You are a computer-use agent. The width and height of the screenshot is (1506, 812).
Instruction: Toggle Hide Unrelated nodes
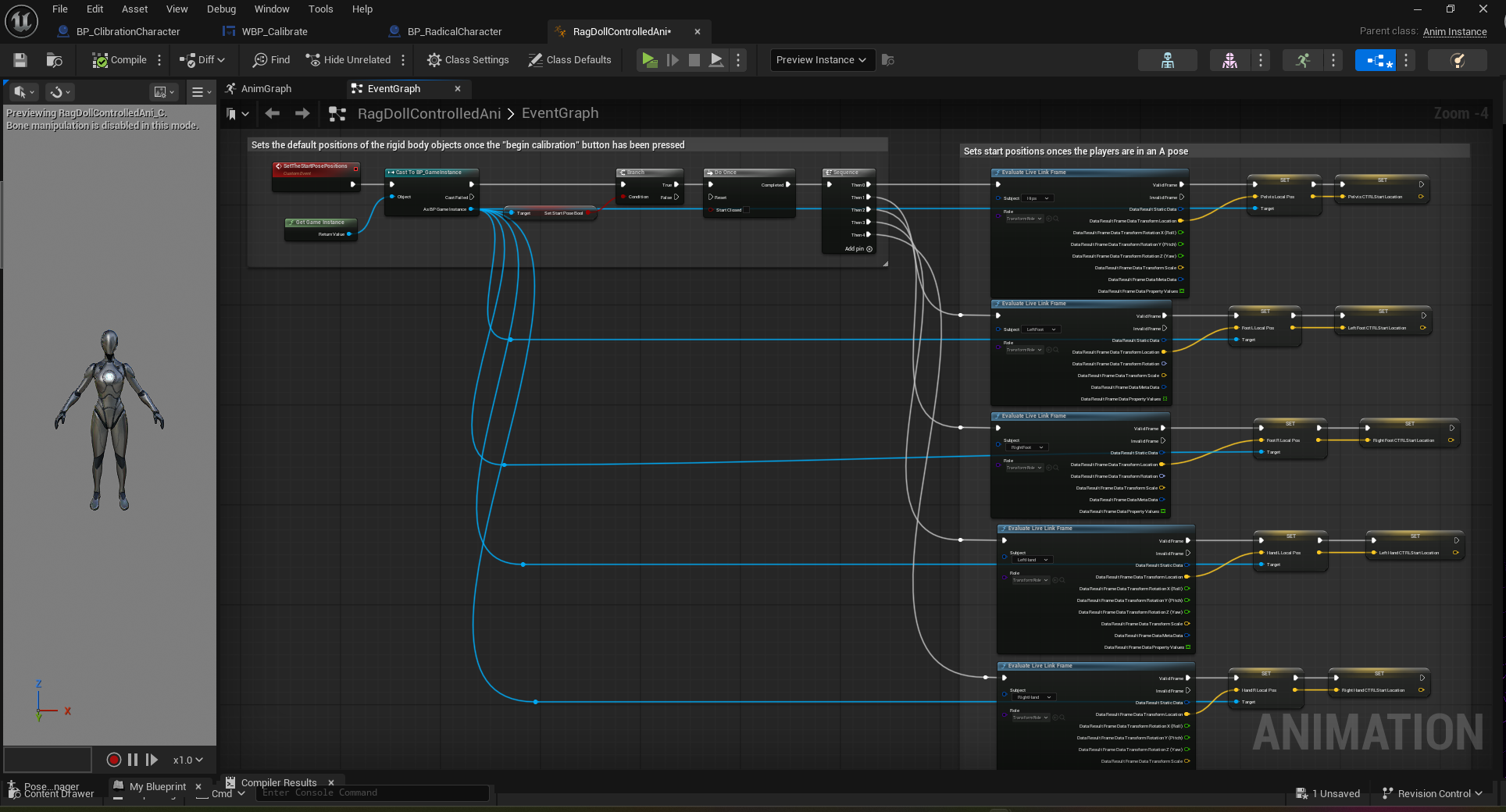[x=348, y=60]
